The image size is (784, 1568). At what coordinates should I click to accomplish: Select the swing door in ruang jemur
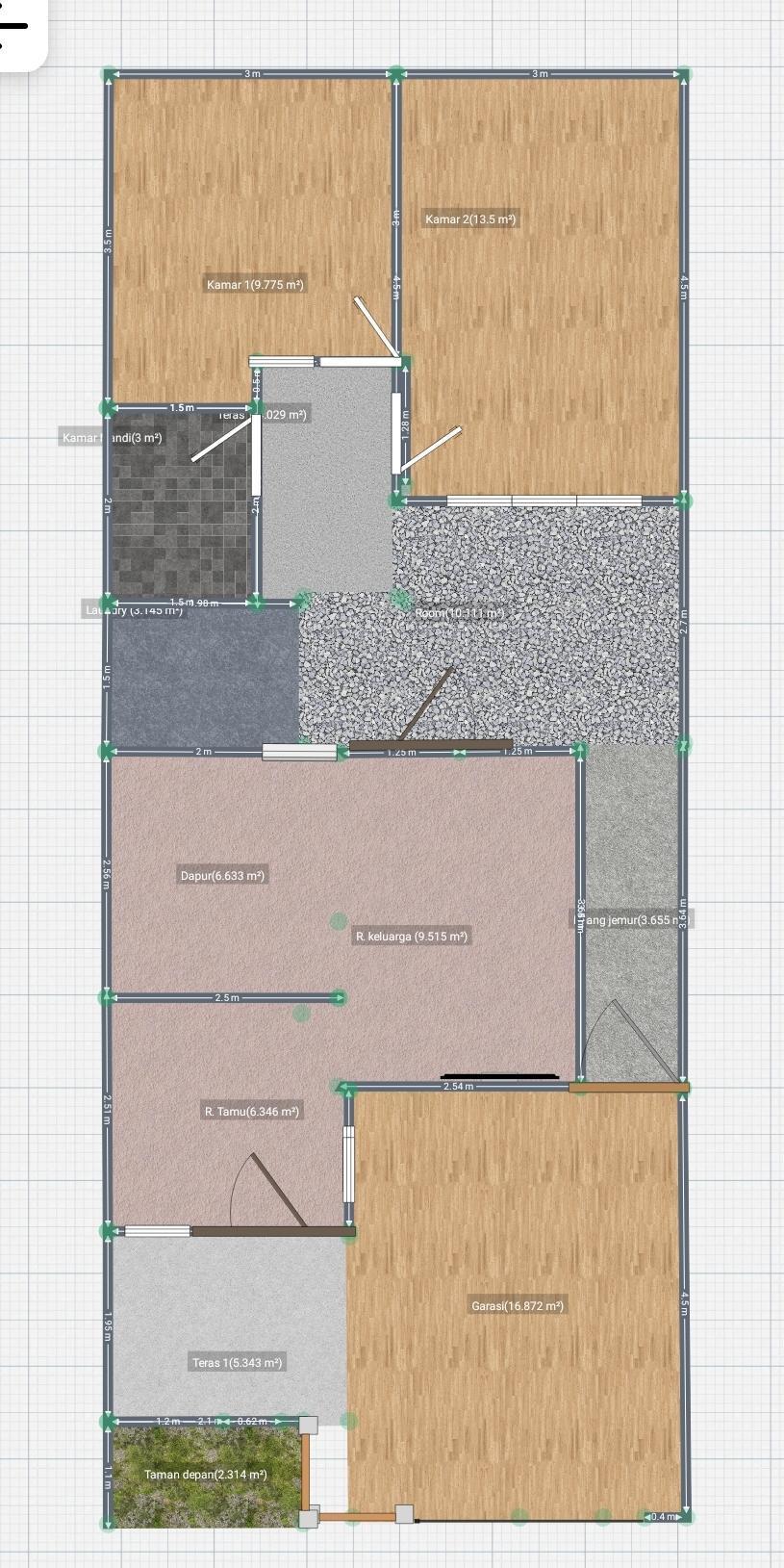[x=643, y=1041]
